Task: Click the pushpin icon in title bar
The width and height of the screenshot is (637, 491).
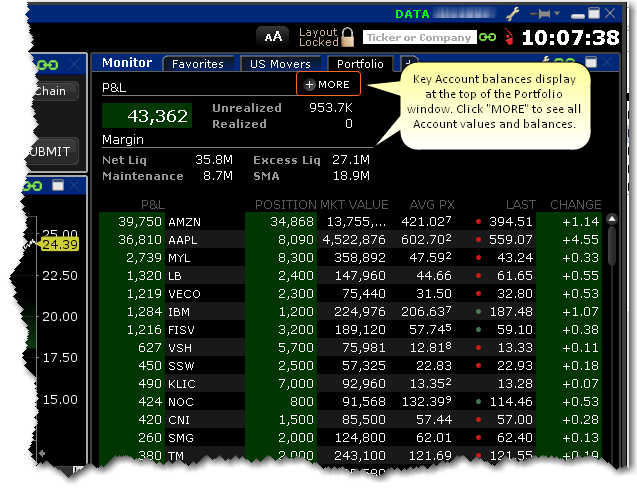Action: 545,13
